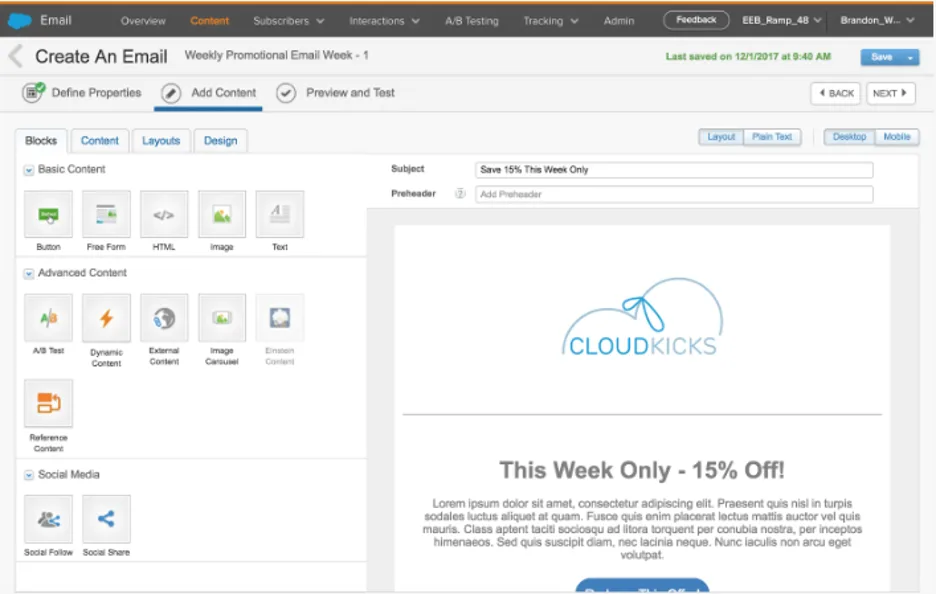Screen dimensions: 936x594
Task: Open the Tracking dropdown menu
Action: pyautogui.click(x=550, y=21)
